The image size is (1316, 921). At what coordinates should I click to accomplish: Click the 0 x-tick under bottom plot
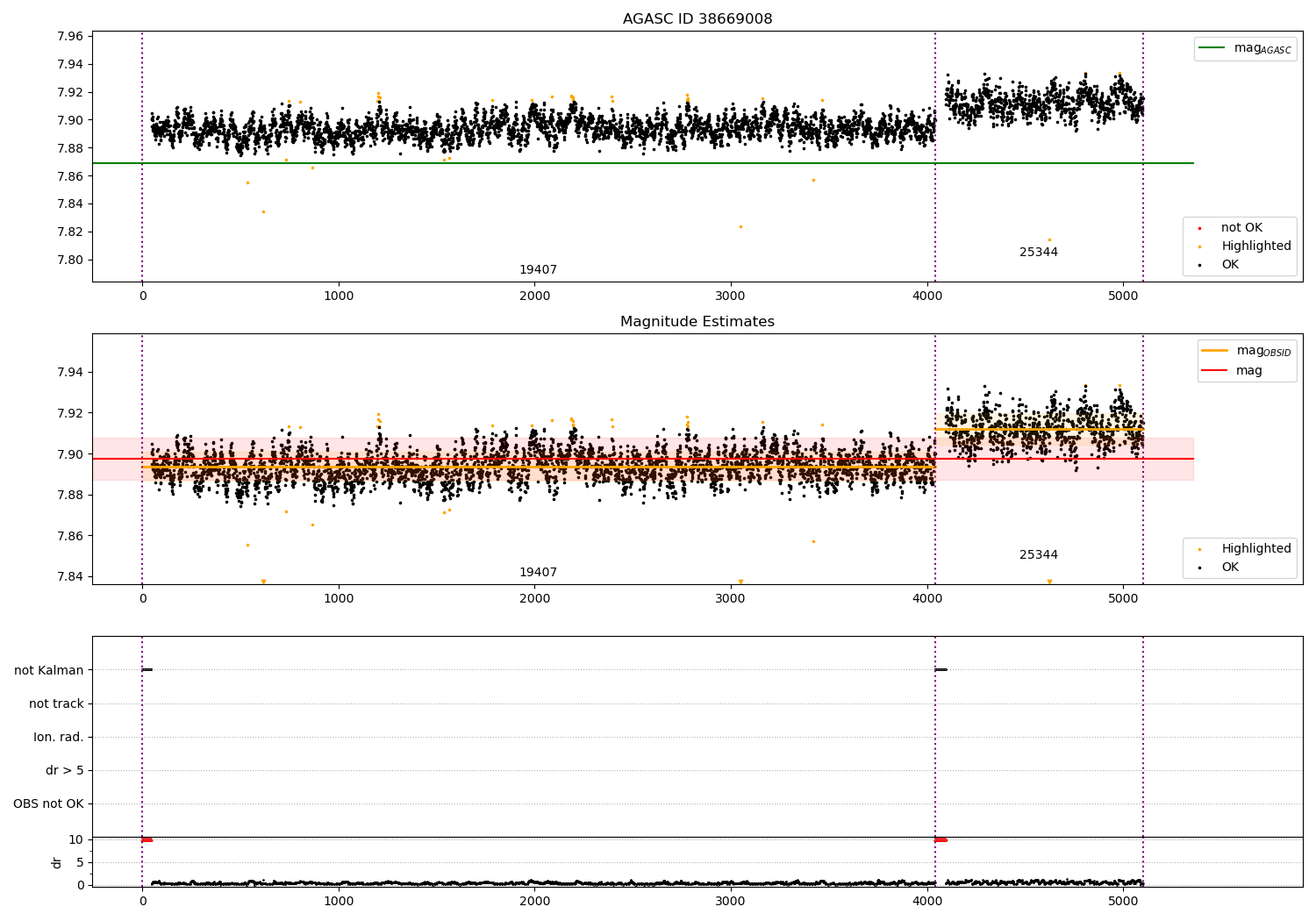(142, 901)
